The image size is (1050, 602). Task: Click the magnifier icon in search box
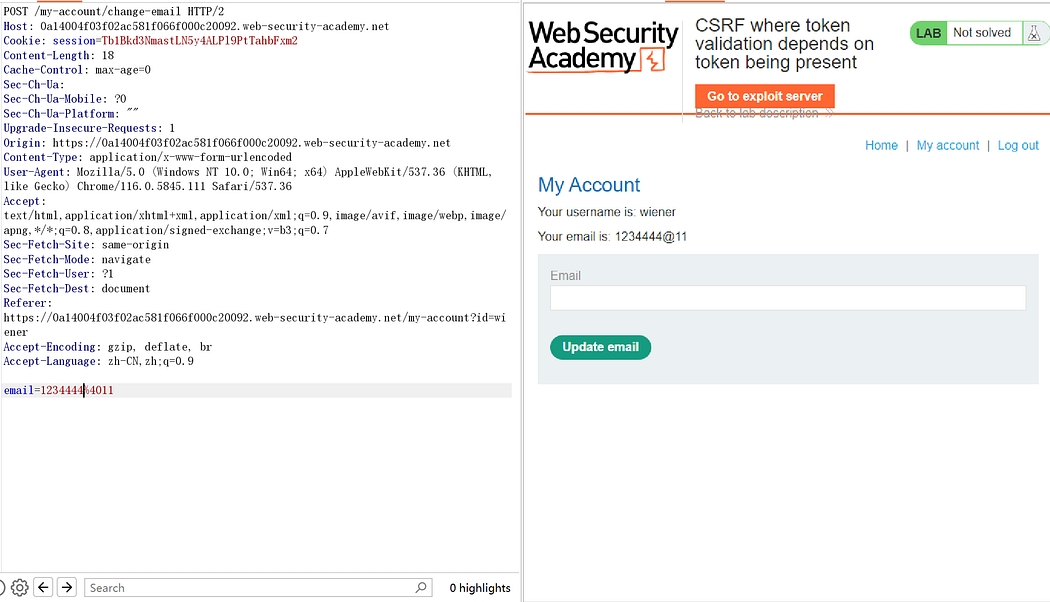tap(421, 588)
